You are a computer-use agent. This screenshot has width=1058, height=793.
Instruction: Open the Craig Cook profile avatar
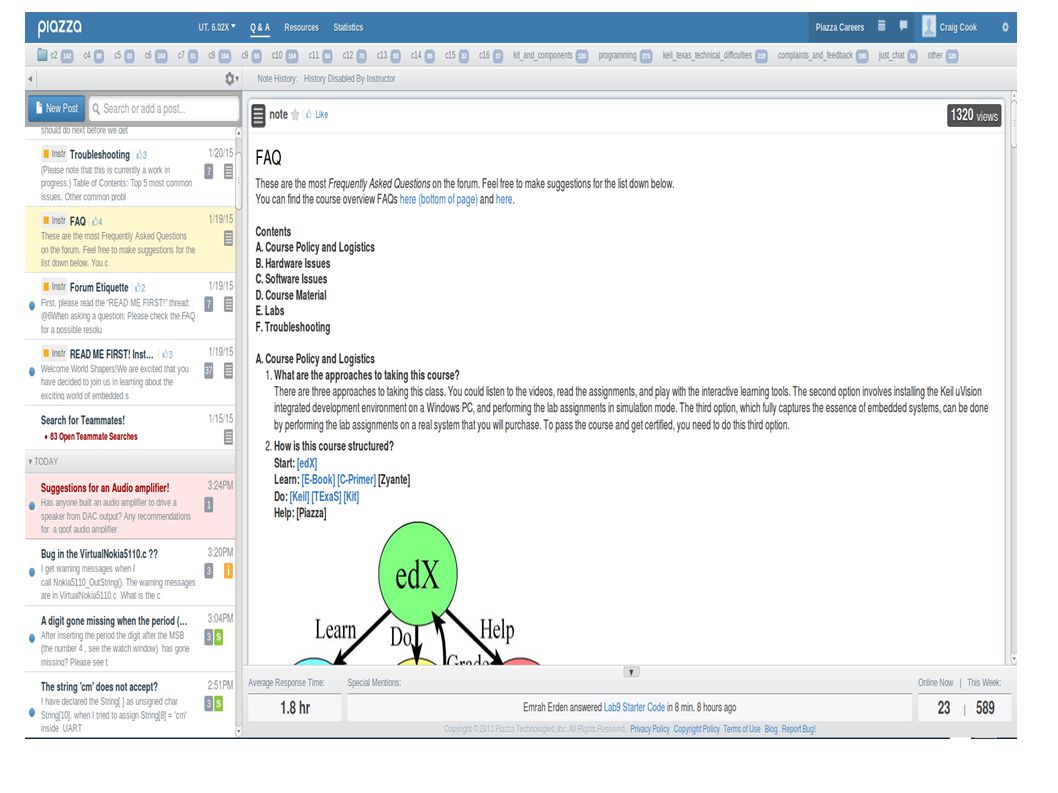pyautogui.click(x=929, y=26)
